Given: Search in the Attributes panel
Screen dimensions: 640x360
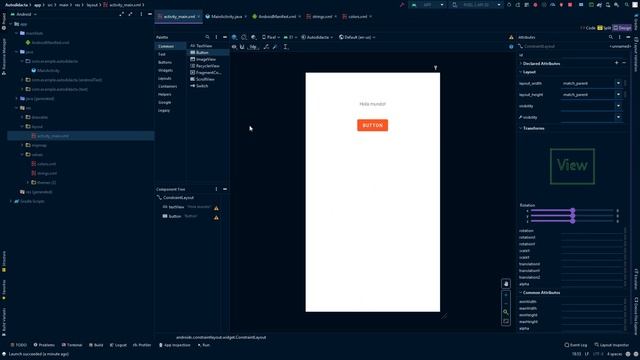Looking at the screenshot, I should [x=611, y=37].
